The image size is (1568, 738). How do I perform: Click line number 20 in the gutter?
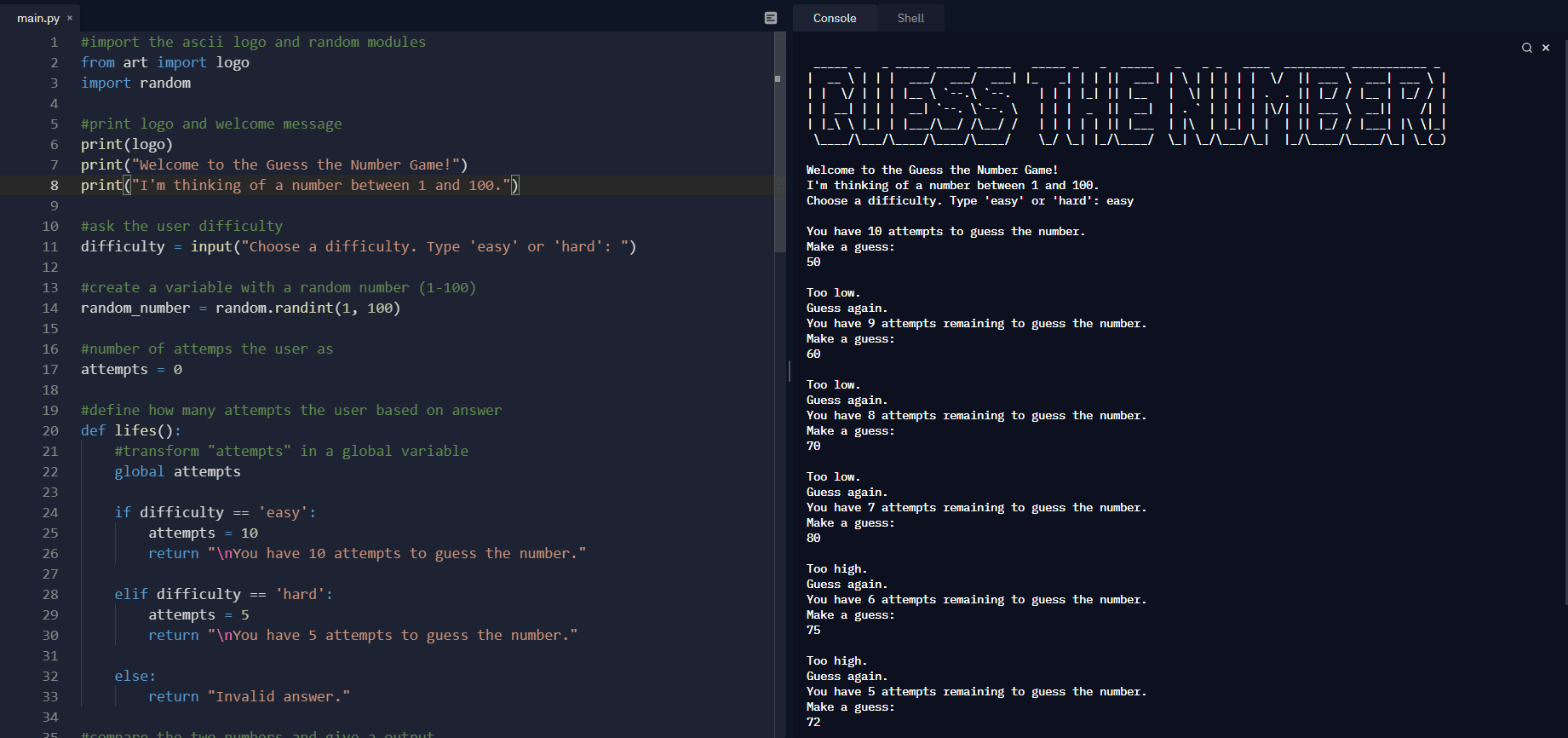pyautogui.click(x=50, y=430)
